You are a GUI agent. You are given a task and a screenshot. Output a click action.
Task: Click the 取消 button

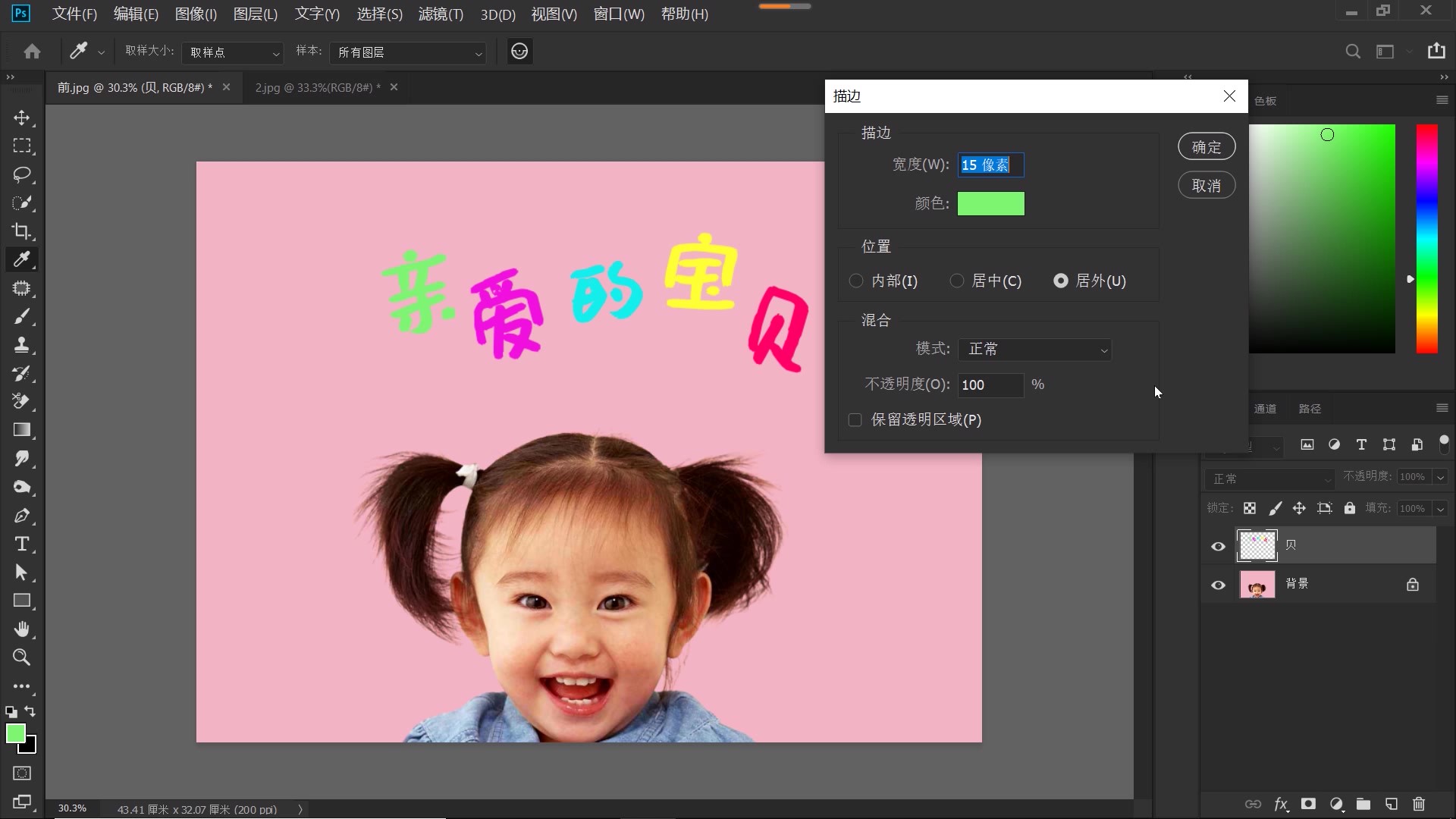pos(1206,184)
